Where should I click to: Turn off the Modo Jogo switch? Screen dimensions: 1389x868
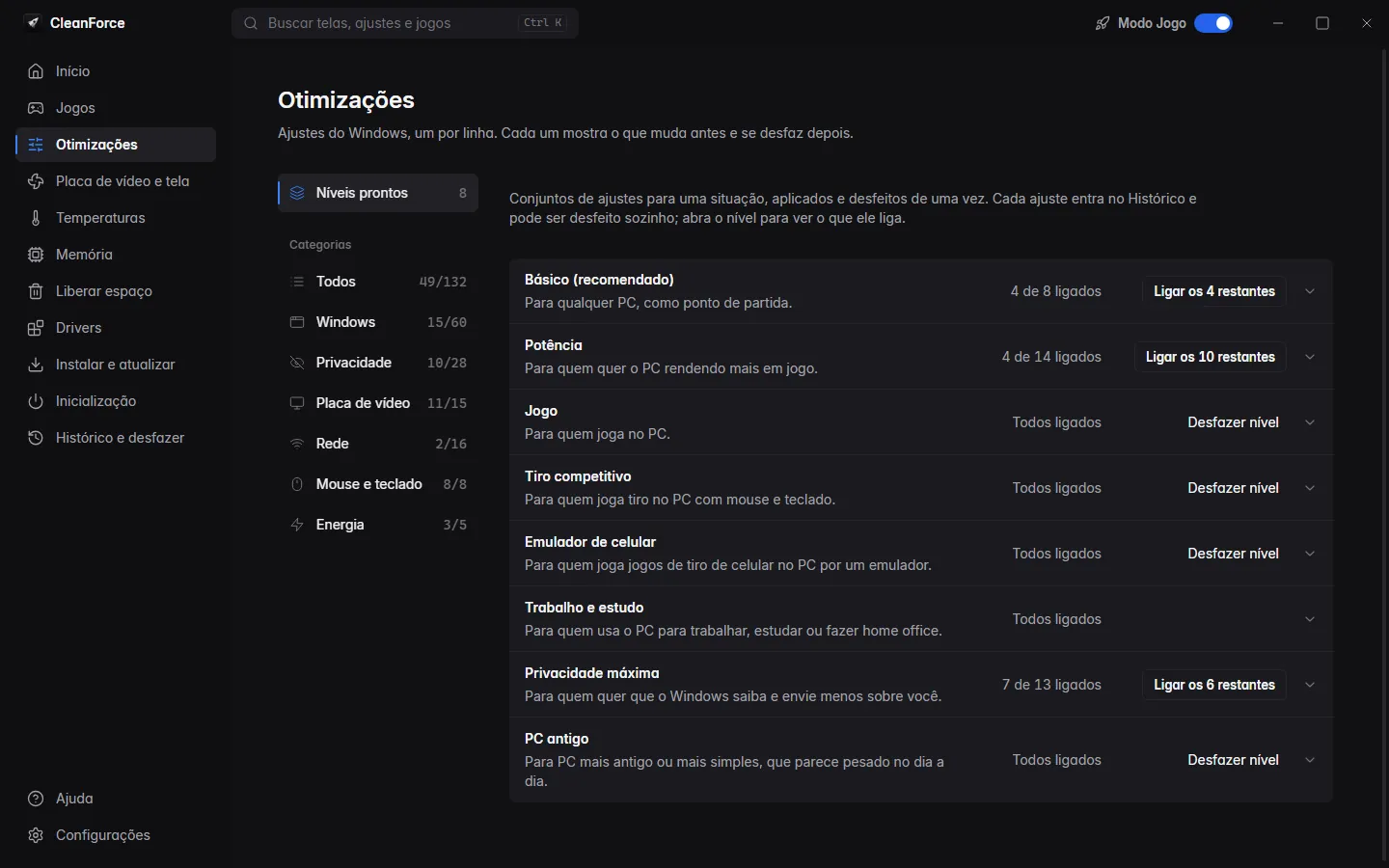pyautogui.click(x=1213, y=23)
